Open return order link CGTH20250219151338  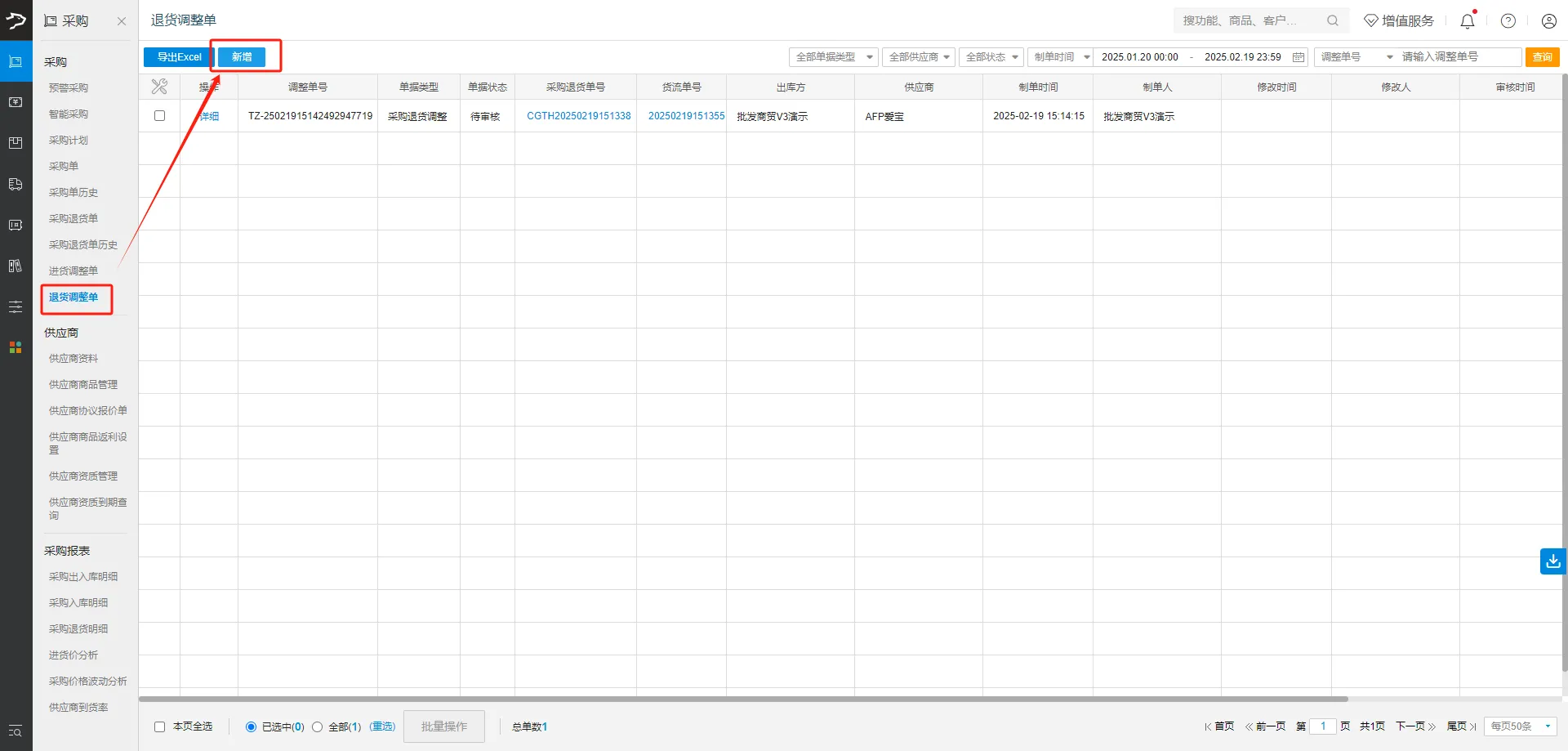[x=578, y=116]
